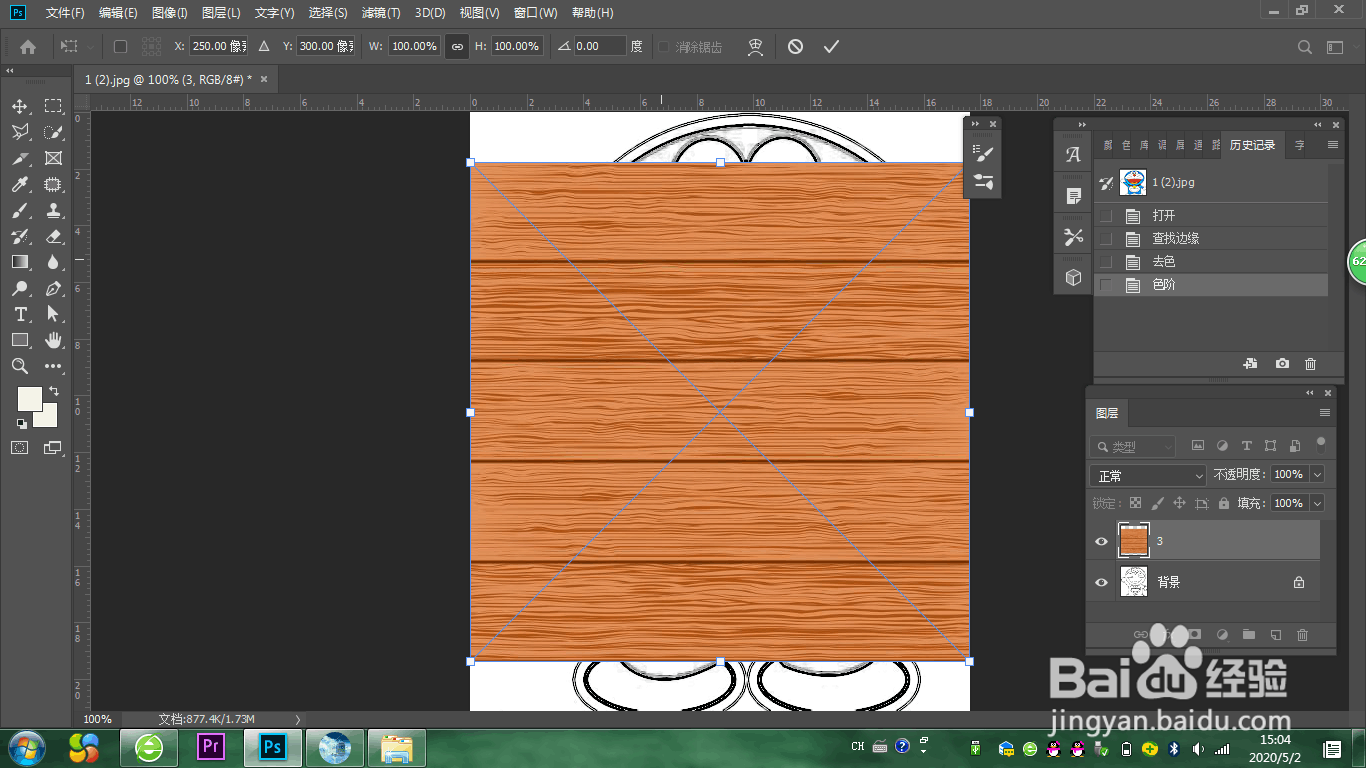
Task: Toggle maintain aspect ratio link
Action: pyautogui.click(x=457, y=46)
